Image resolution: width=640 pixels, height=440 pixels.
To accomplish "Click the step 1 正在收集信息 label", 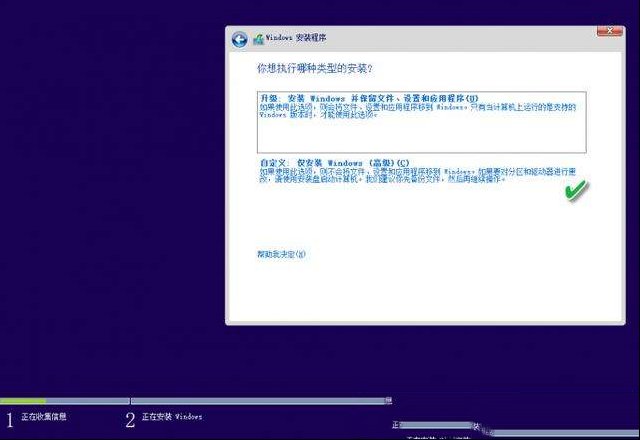I will (x=44, y=417).
